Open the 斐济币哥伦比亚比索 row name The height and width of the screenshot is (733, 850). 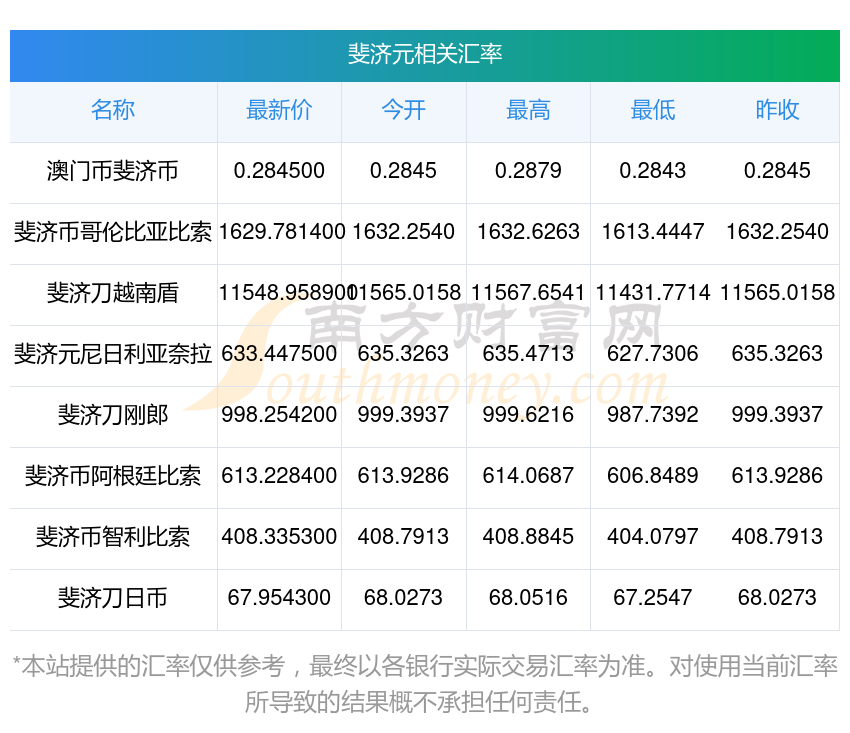point(113,232)
